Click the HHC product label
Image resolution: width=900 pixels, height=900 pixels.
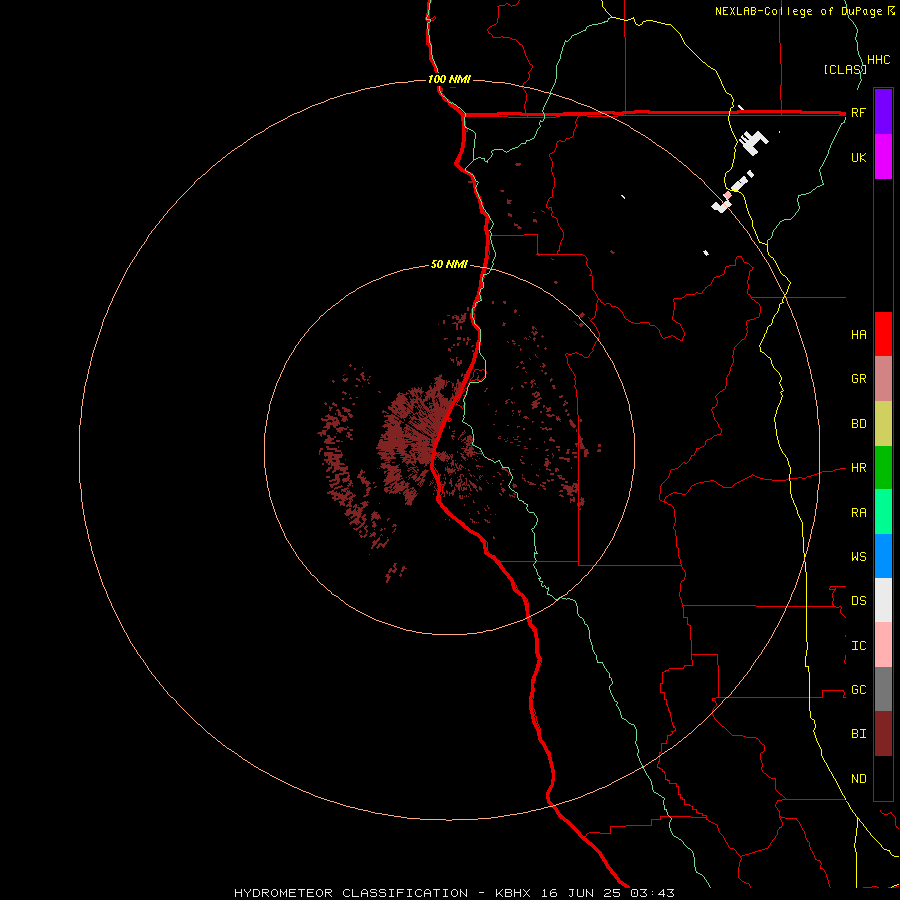pos(878,60)
